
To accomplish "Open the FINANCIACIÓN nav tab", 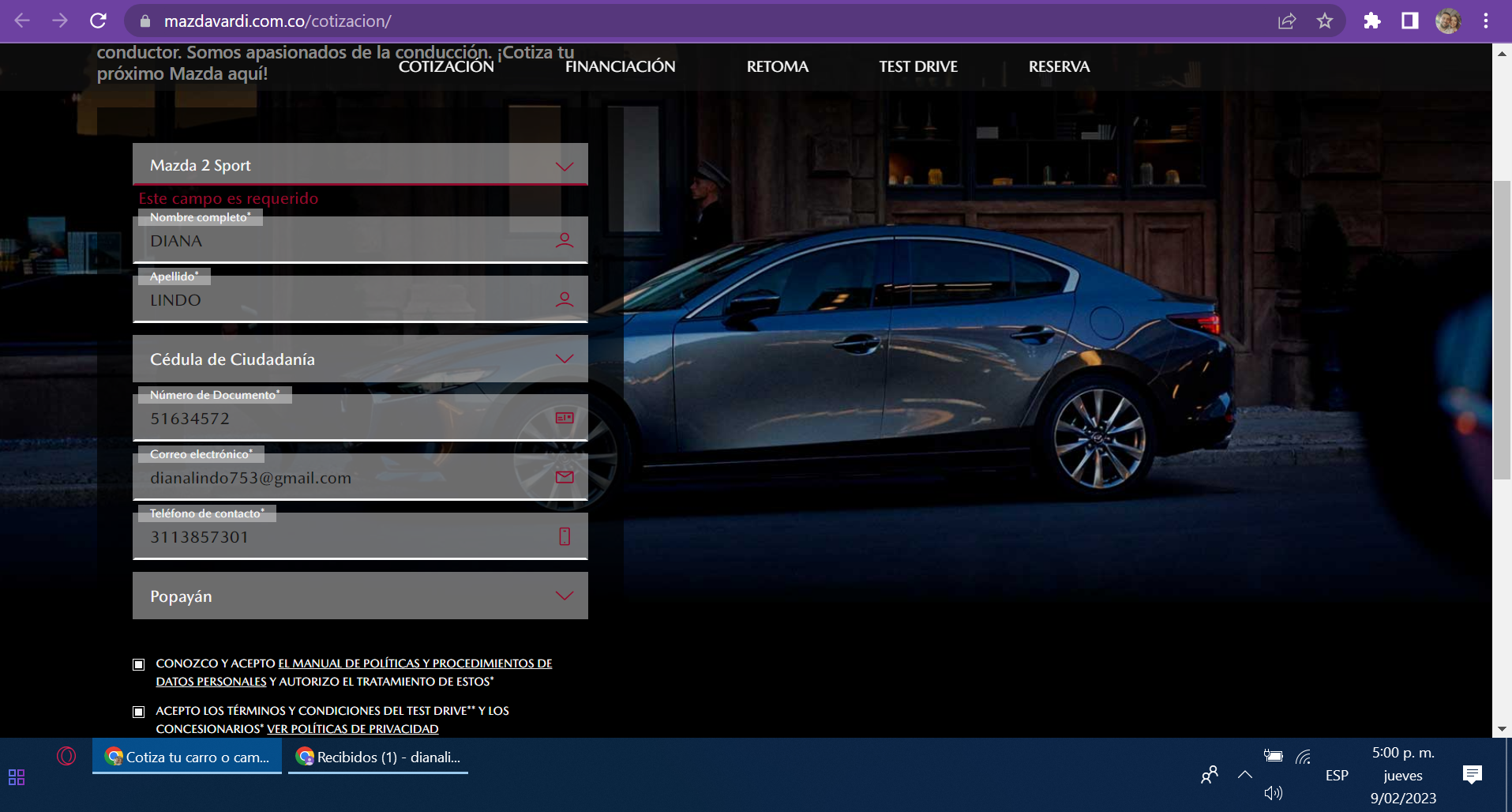I will coord(620,66).
